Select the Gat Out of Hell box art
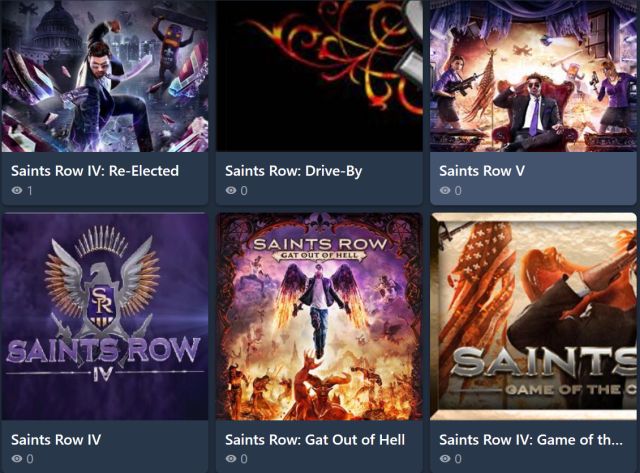The height and width of the screenshot is (473, 640). coord(319,316)
